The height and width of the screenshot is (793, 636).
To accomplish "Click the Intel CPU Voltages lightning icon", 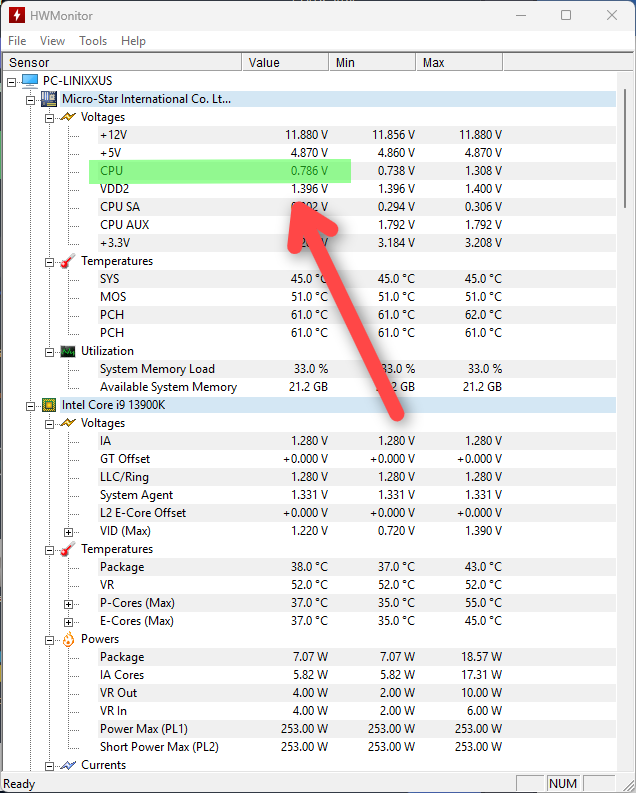I will [68, 423].
